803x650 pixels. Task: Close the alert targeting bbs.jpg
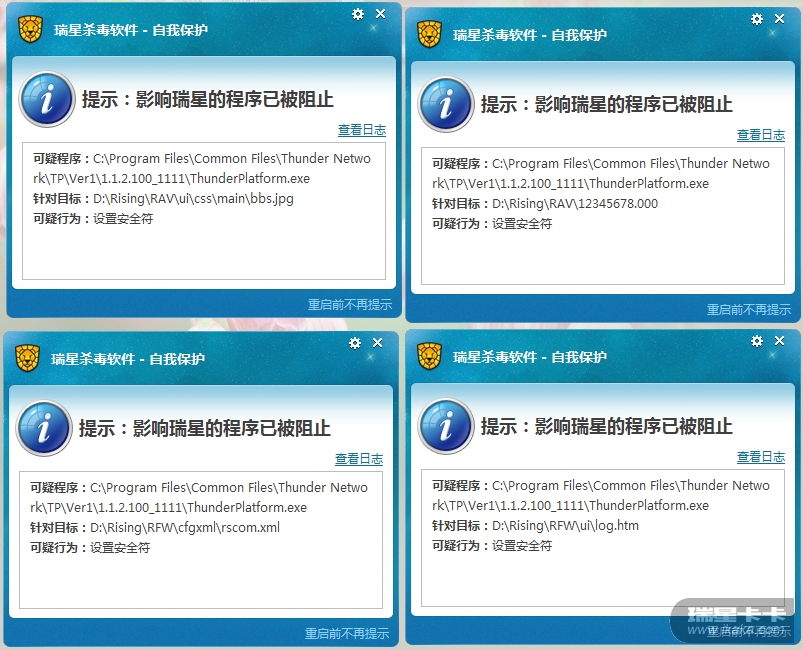click(381, 14)
